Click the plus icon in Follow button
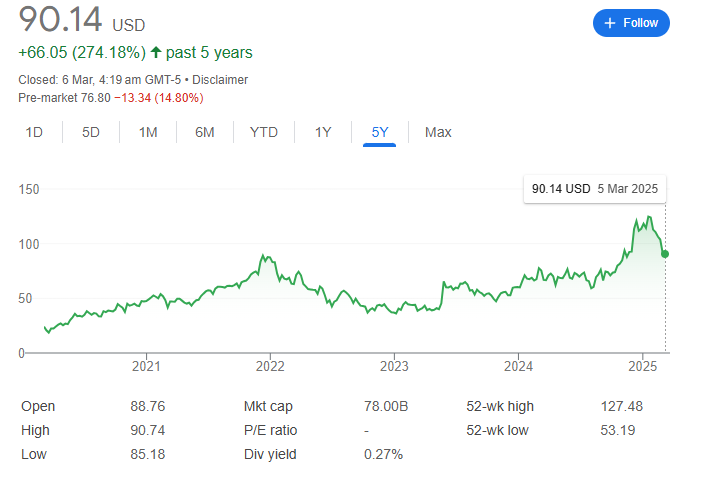This screenshot has height=478, width=702. click(610, 23)
